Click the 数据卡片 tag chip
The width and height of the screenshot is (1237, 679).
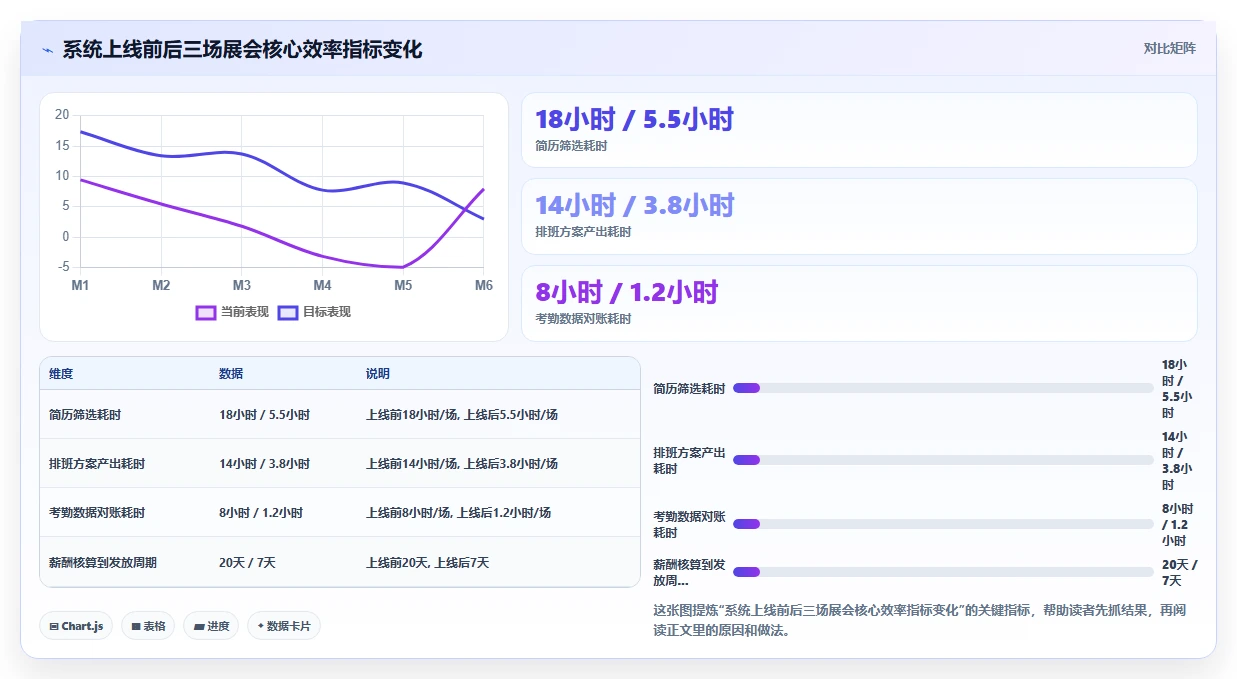coord(284,626)
